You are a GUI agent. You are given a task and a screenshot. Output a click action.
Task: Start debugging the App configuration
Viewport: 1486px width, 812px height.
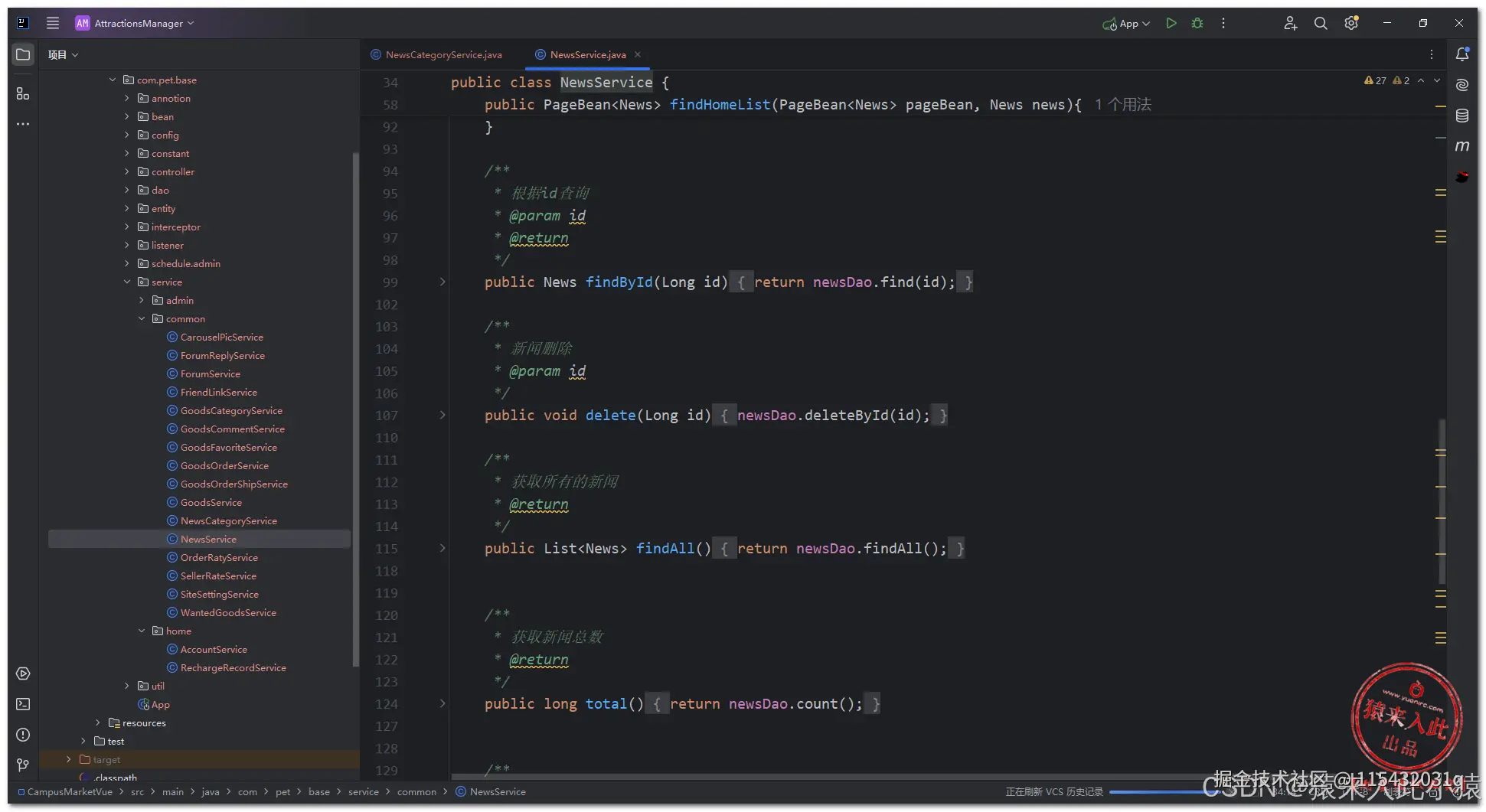click(x=1197, y=23)
